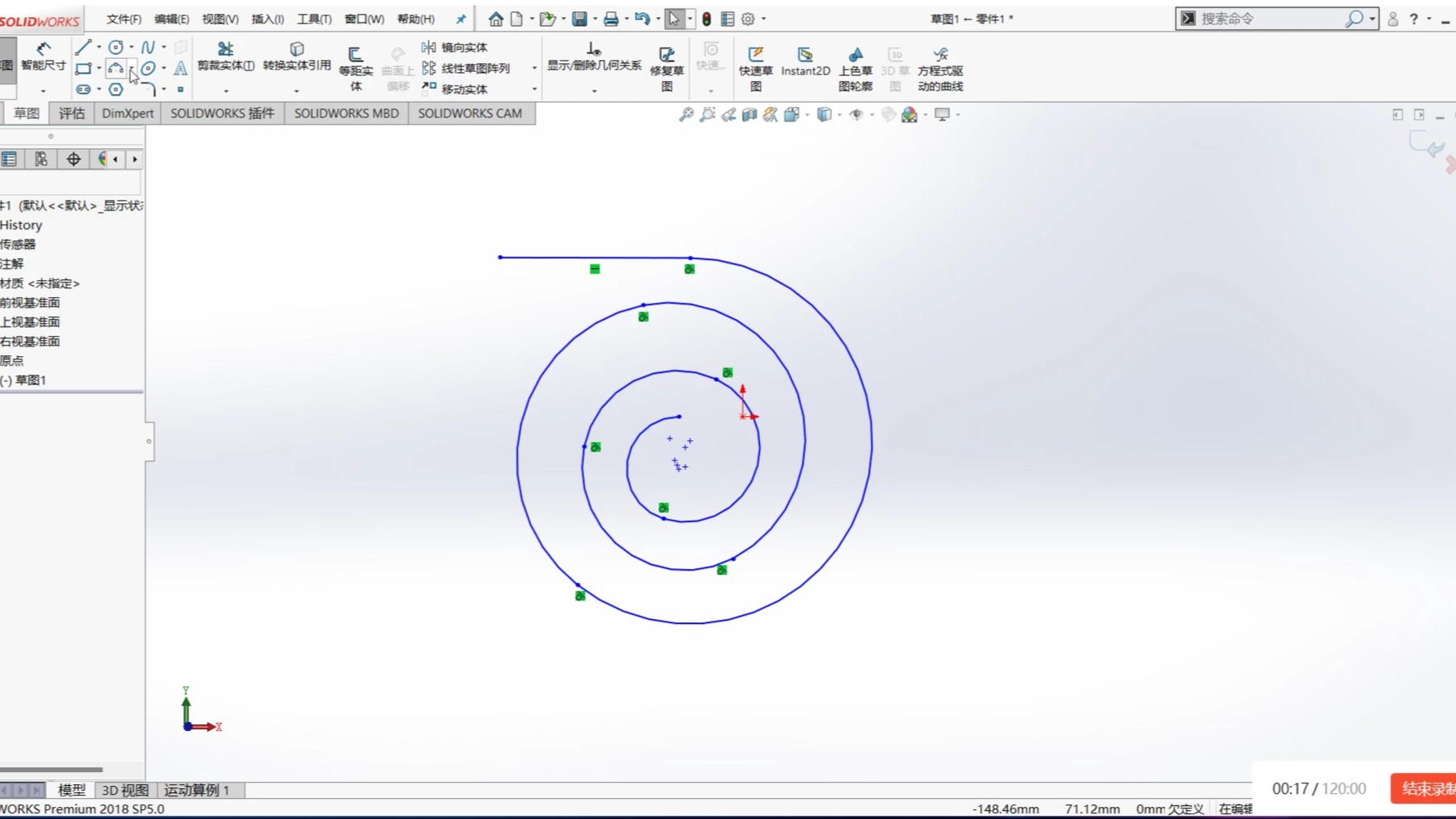1456x819 pixels.
Task: Select the Spline sketch tool
Action: tap(150, 47)
